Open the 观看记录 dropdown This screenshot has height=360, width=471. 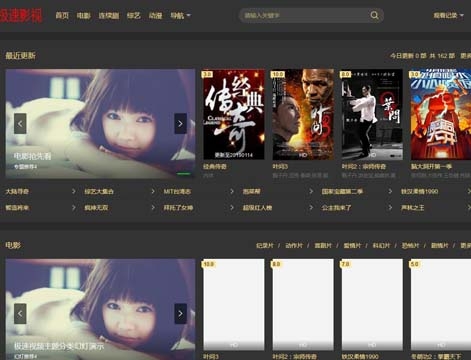[x=448, y=15]
